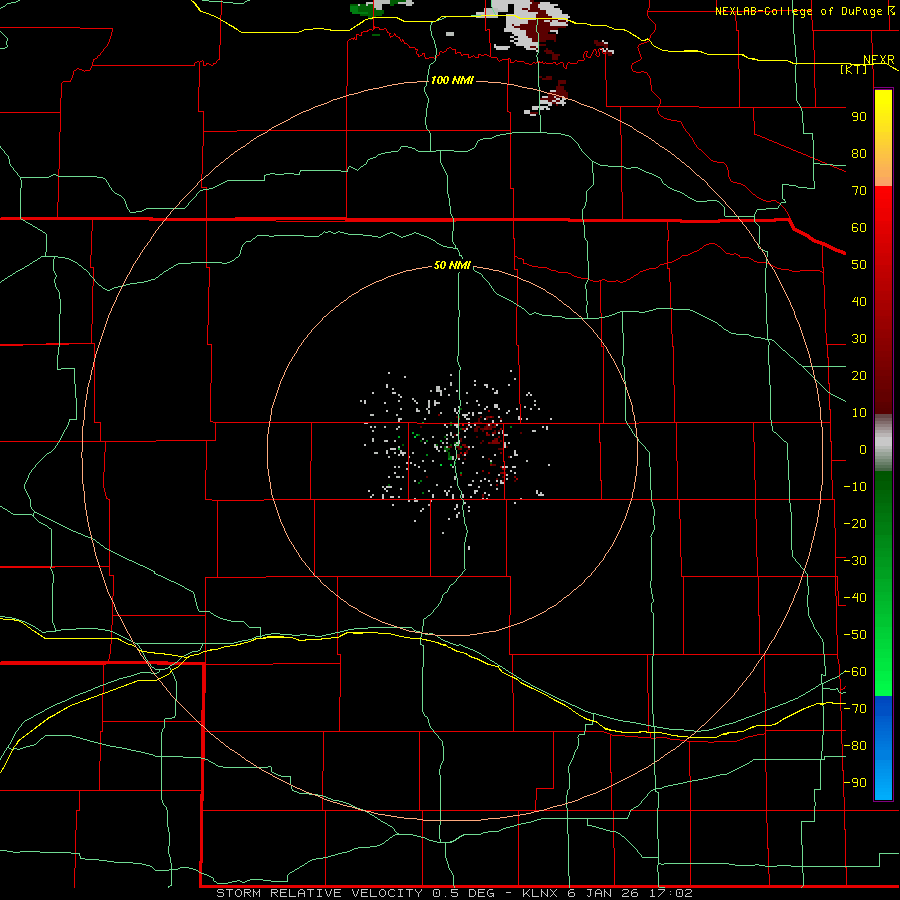This screenshot has width=900, height=900.
Task: Click the "80" value on the velocity scale
Action: 859,153
